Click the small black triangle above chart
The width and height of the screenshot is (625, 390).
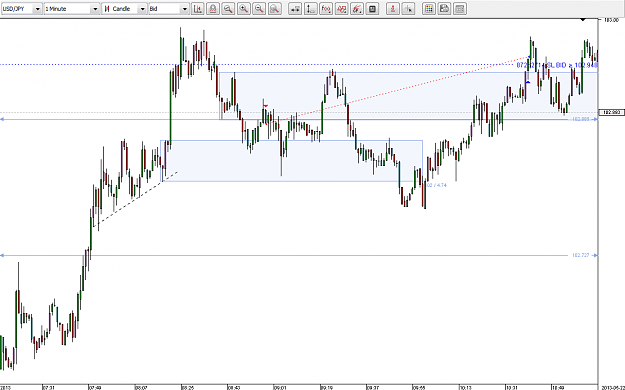click(x=583, y=19)
